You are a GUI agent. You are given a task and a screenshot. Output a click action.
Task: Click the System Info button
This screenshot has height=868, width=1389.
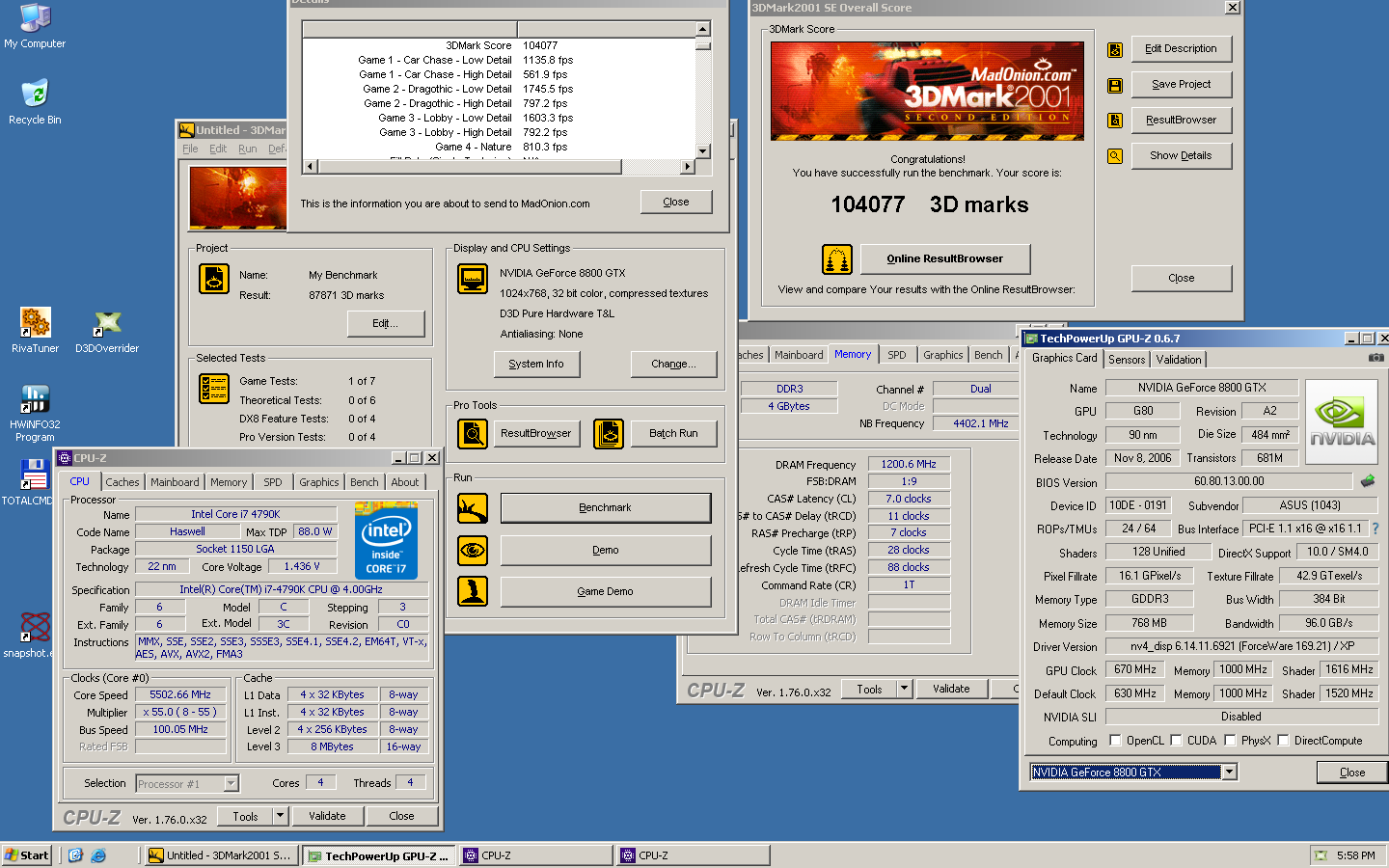click(536, 364)
